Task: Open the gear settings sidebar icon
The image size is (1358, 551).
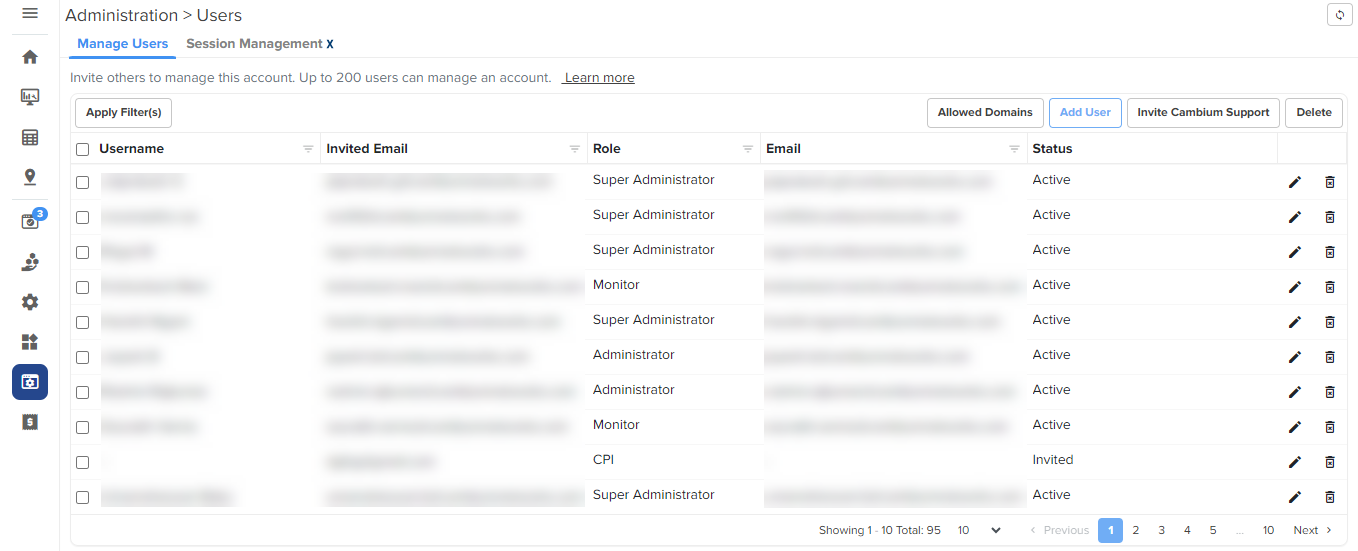Action: click(x=30, y=302)
